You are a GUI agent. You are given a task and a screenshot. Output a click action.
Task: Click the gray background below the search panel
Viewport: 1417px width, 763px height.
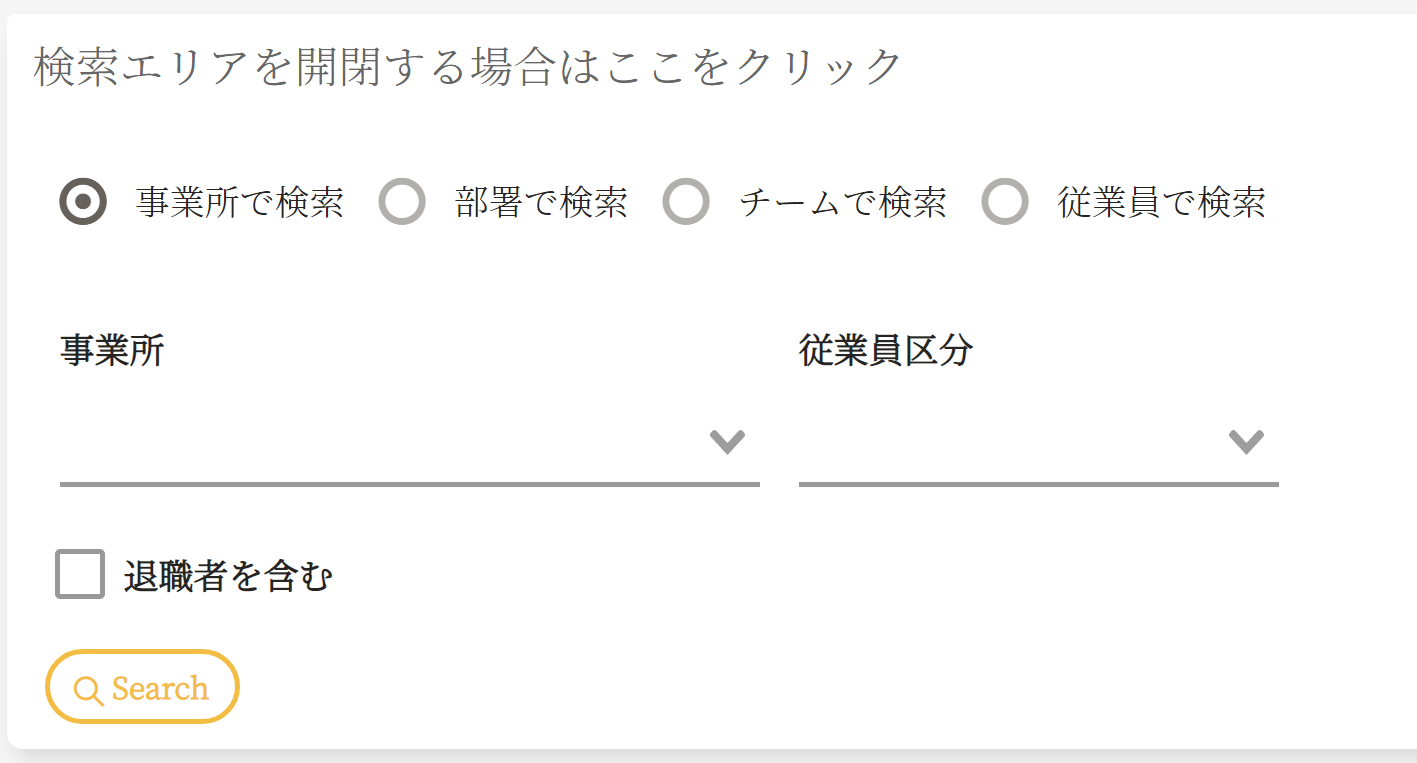coord(700,757)
